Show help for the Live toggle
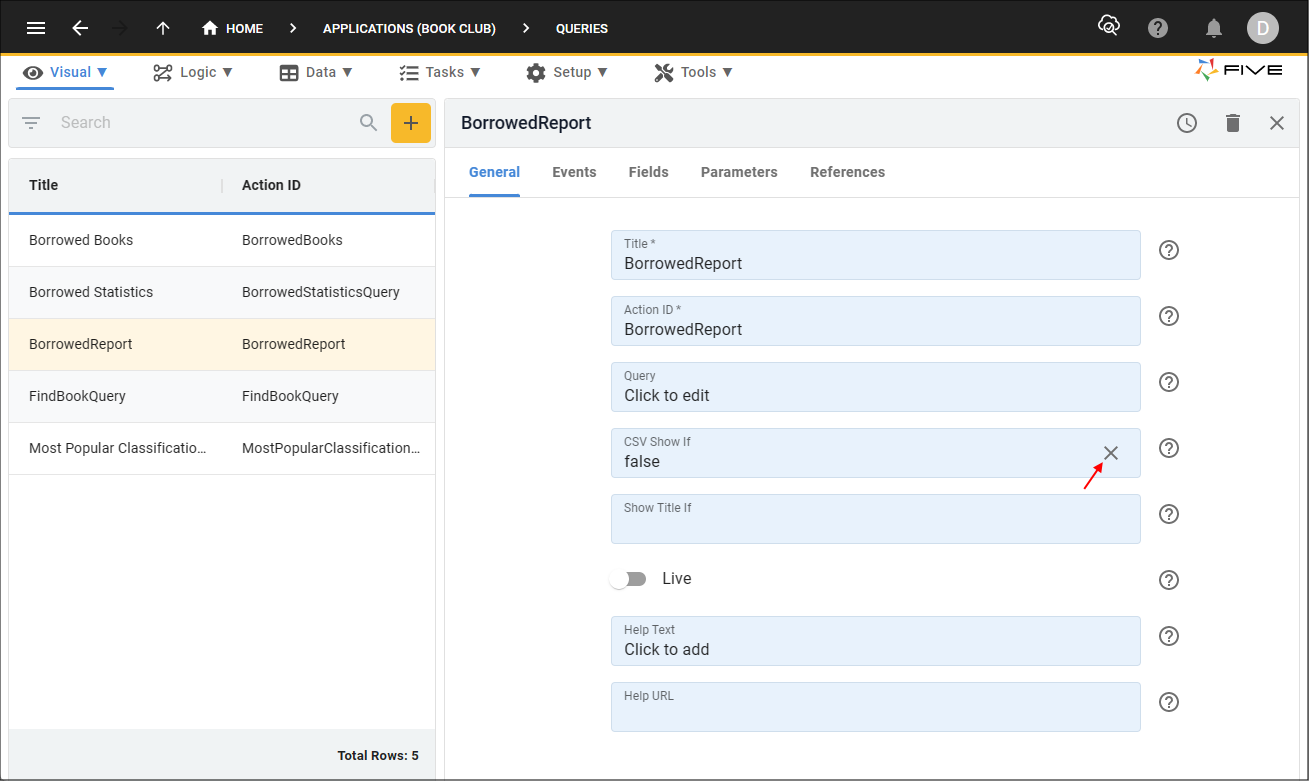1309x781 pixels. 1169,580
